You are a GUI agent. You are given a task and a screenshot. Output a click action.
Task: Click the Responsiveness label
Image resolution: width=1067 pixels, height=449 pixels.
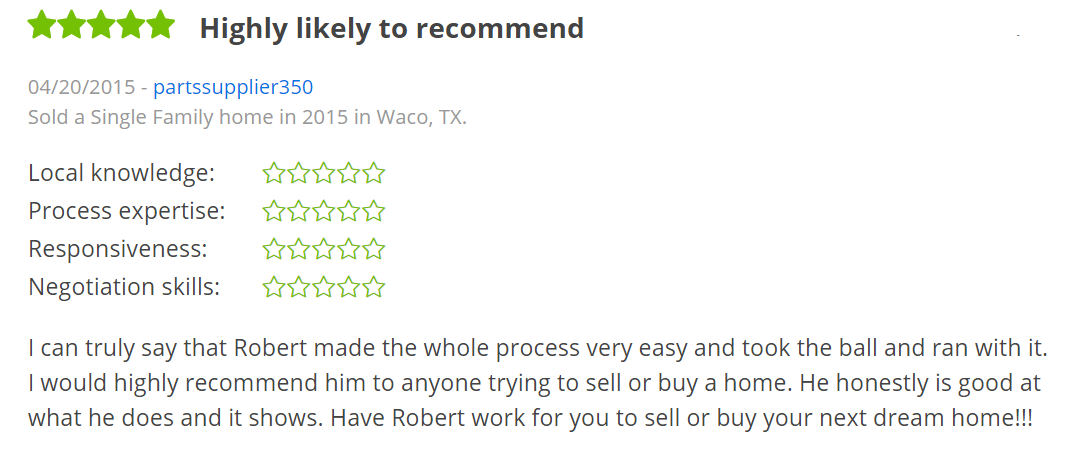click(118, 249)
